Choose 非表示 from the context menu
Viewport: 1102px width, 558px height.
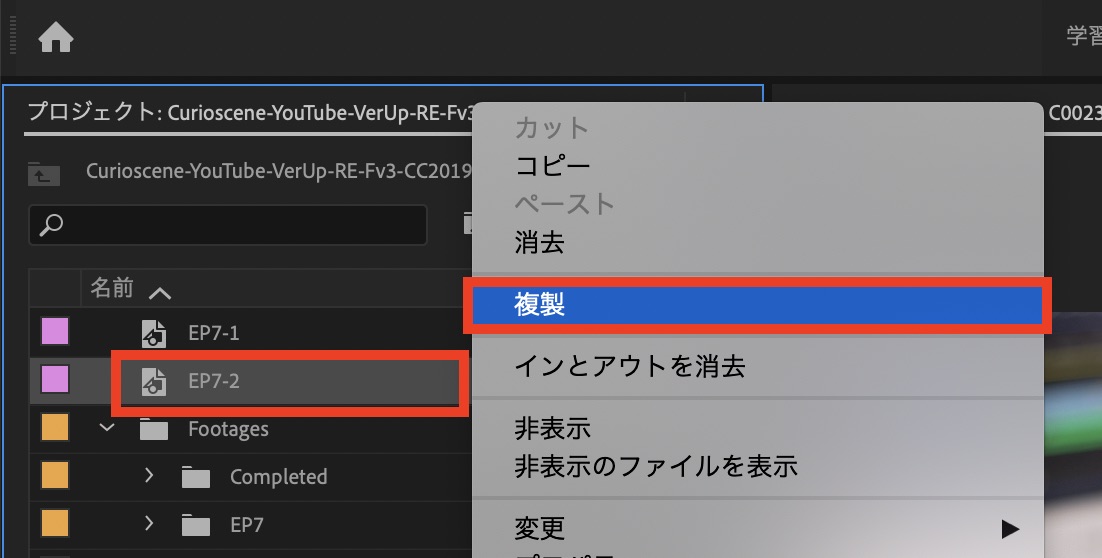pyautogui.click(x=758, y=429)
